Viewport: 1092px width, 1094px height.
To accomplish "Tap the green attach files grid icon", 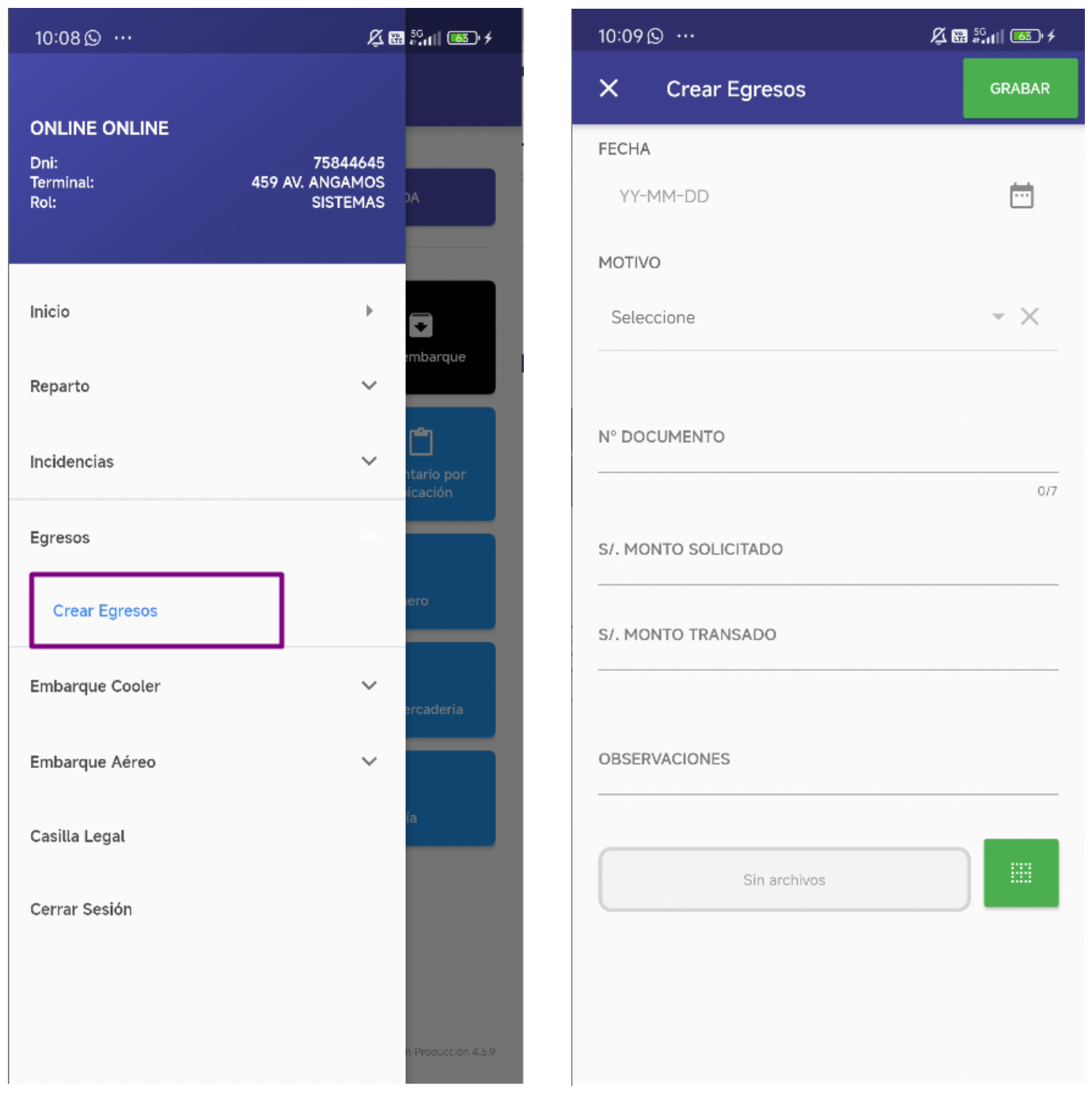I will pyautogui.click(x=1021, y=873).
